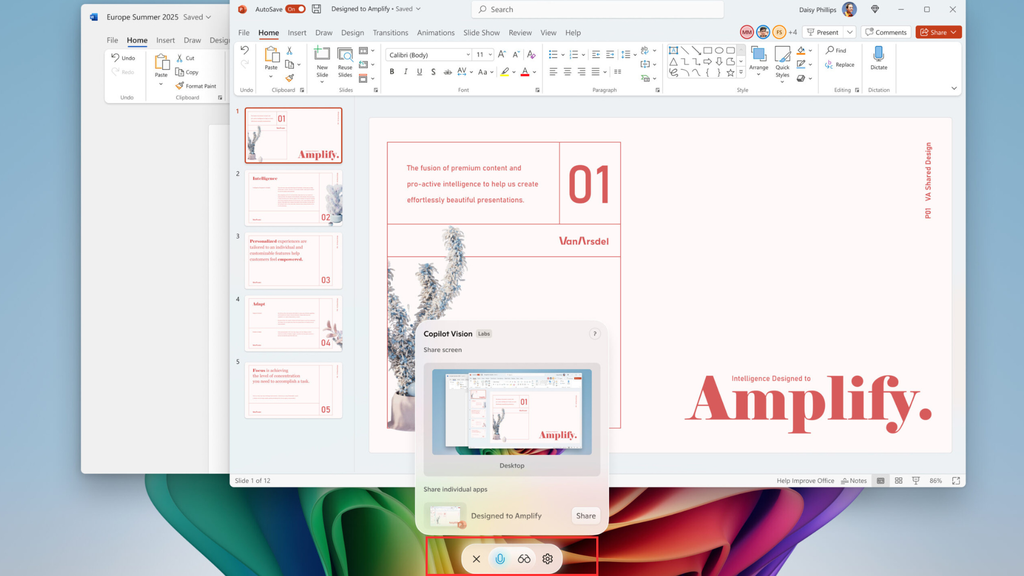Screen dimensions: 1024x576
Task: Toggle Notes pane in status bar
Action: pos(853,481)
